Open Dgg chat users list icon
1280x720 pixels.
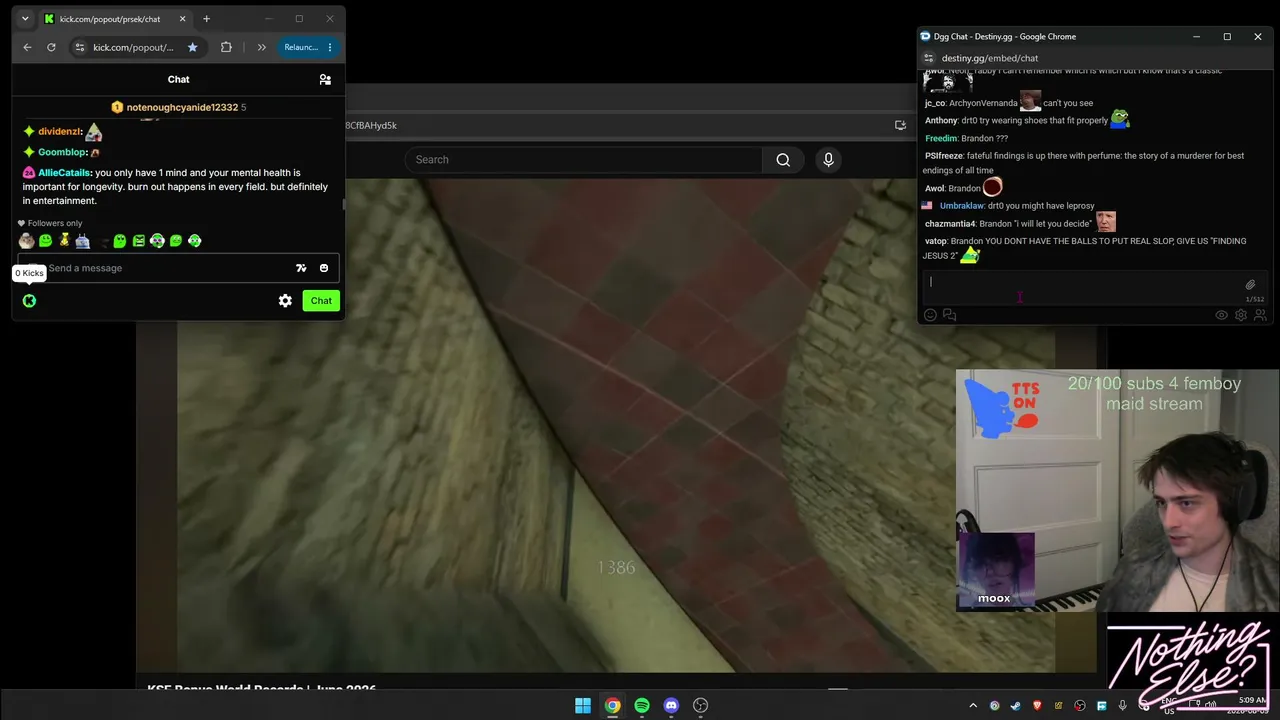pos(1260,315)
